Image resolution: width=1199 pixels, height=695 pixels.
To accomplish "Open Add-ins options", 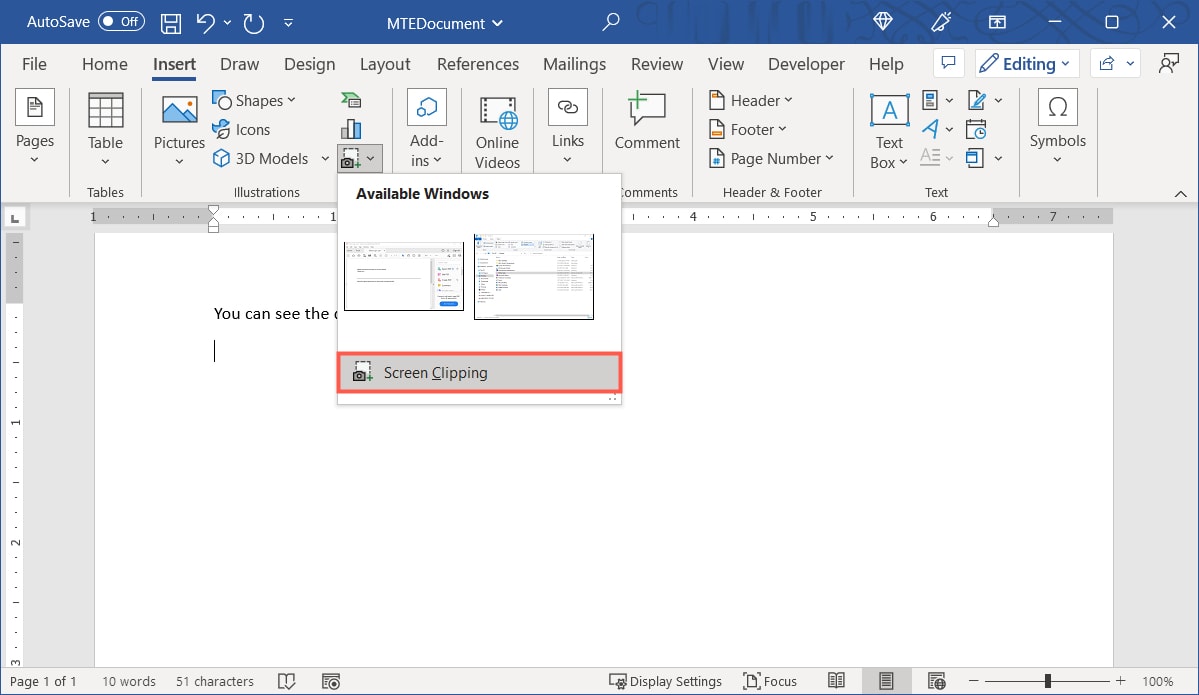I will [x=426, y=129].
